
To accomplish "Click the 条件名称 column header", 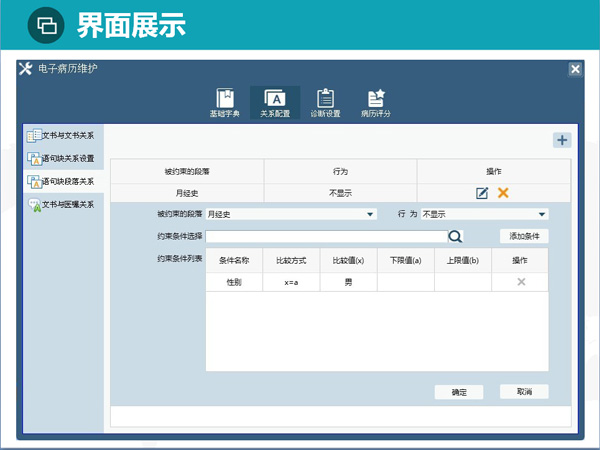I will (234, 261).
